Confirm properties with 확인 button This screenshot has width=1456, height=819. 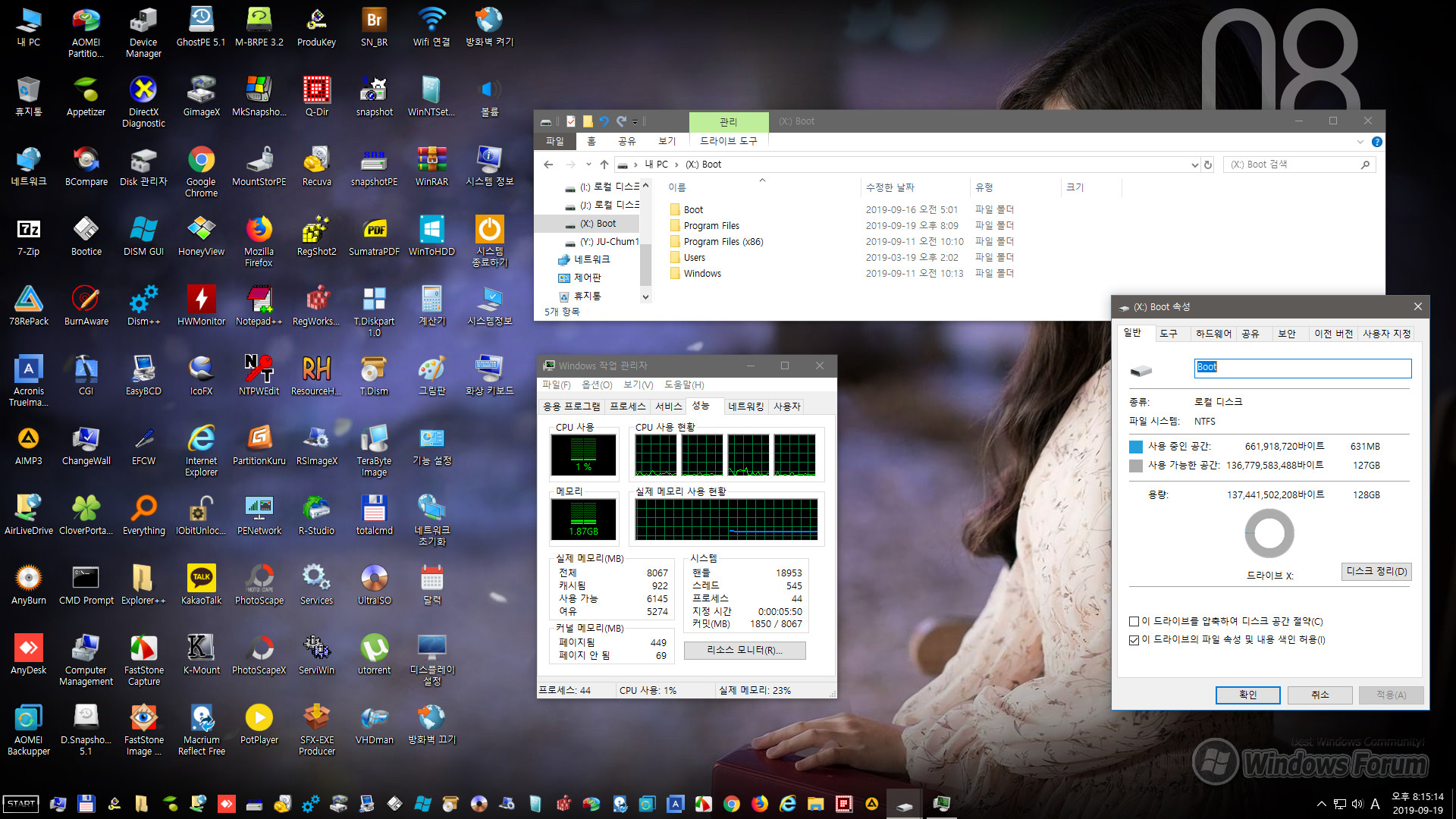coord(1247,695)
